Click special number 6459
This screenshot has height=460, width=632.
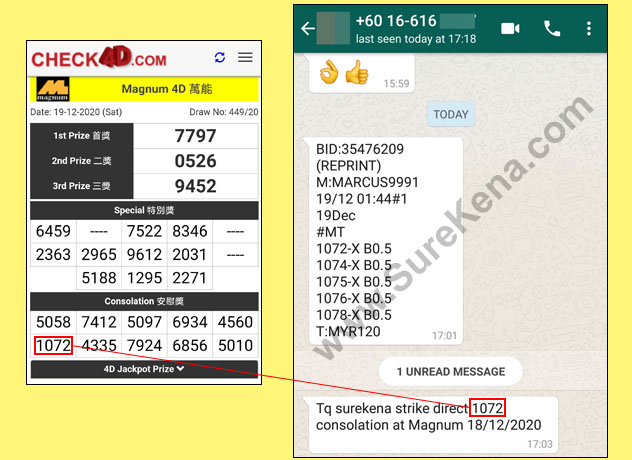pyautogui.click(x=53, y=231)
